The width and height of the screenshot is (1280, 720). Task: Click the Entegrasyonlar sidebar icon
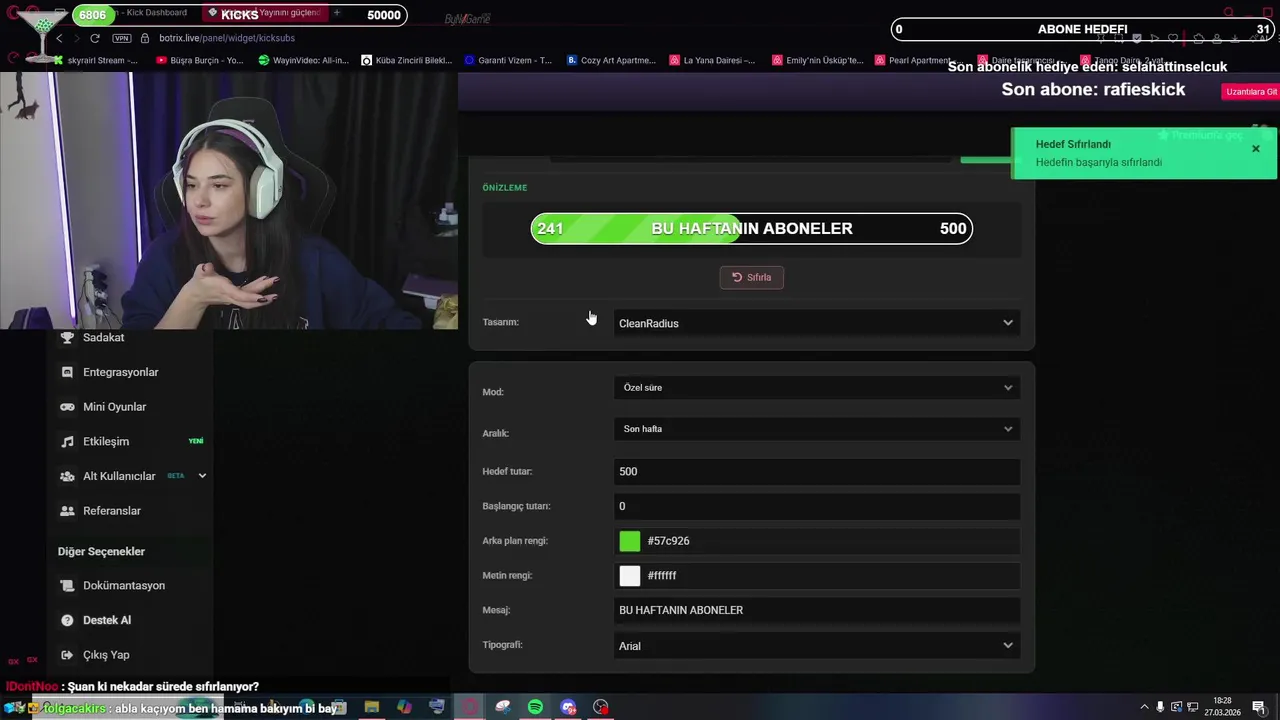pyautogui.click(x=67, y=372)
